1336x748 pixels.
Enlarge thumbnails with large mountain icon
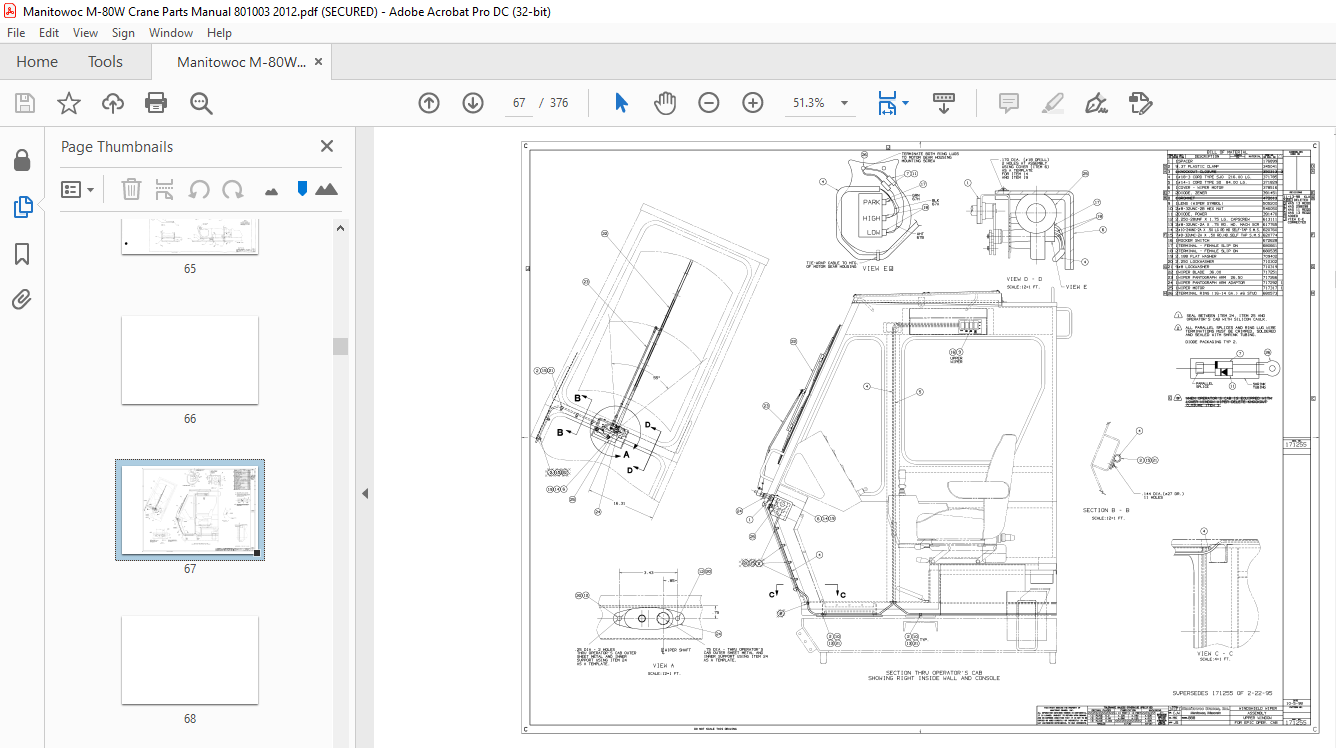tap(327, 189)
